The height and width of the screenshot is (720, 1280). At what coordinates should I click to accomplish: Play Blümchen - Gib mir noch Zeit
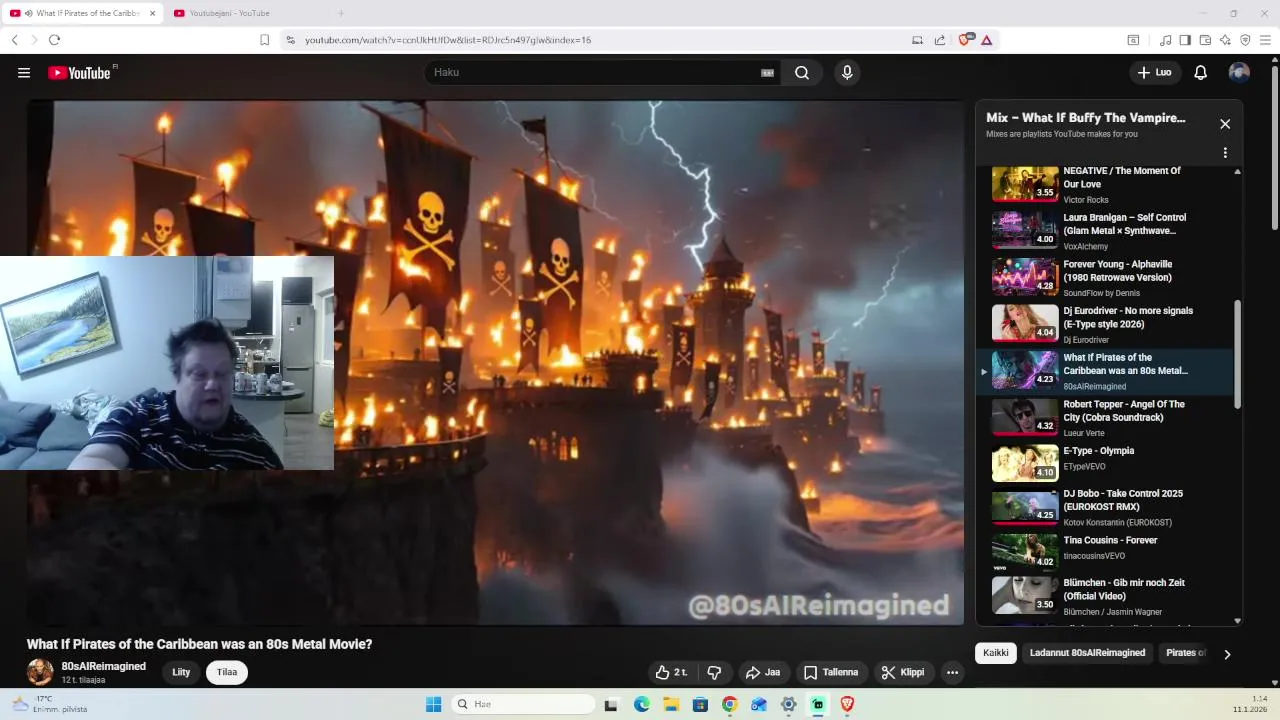click(1105, 596)
